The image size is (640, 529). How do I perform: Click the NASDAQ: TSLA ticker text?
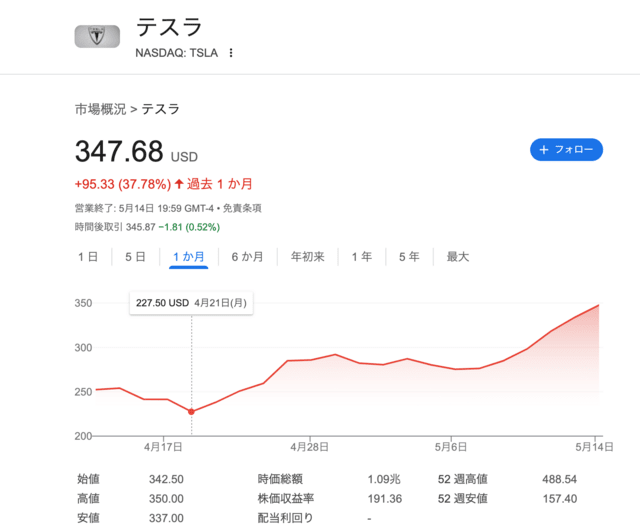(x=177, y=53)
